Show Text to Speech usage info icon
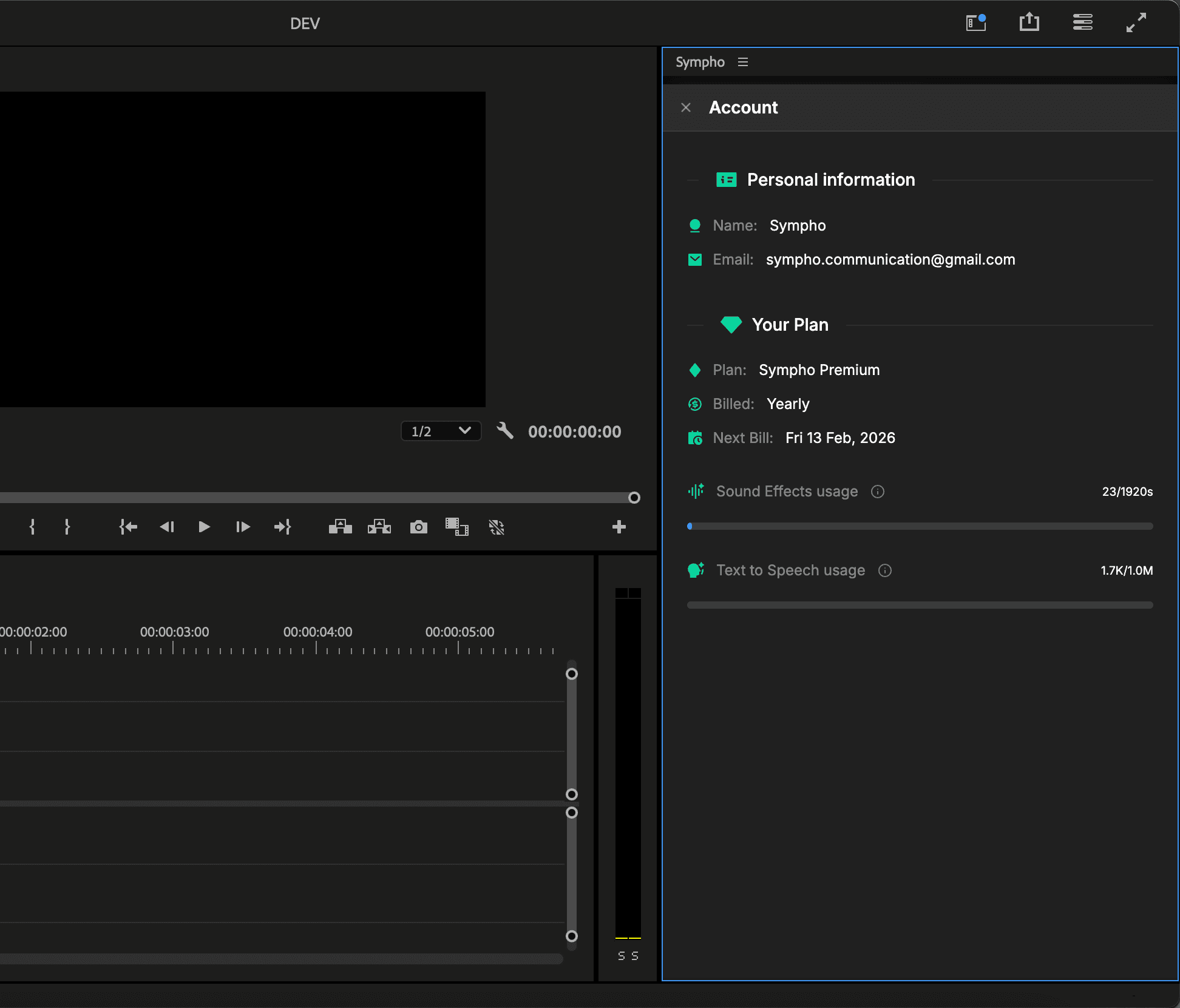Viewport: 1180px width, 1008px height. pos(885,570)
